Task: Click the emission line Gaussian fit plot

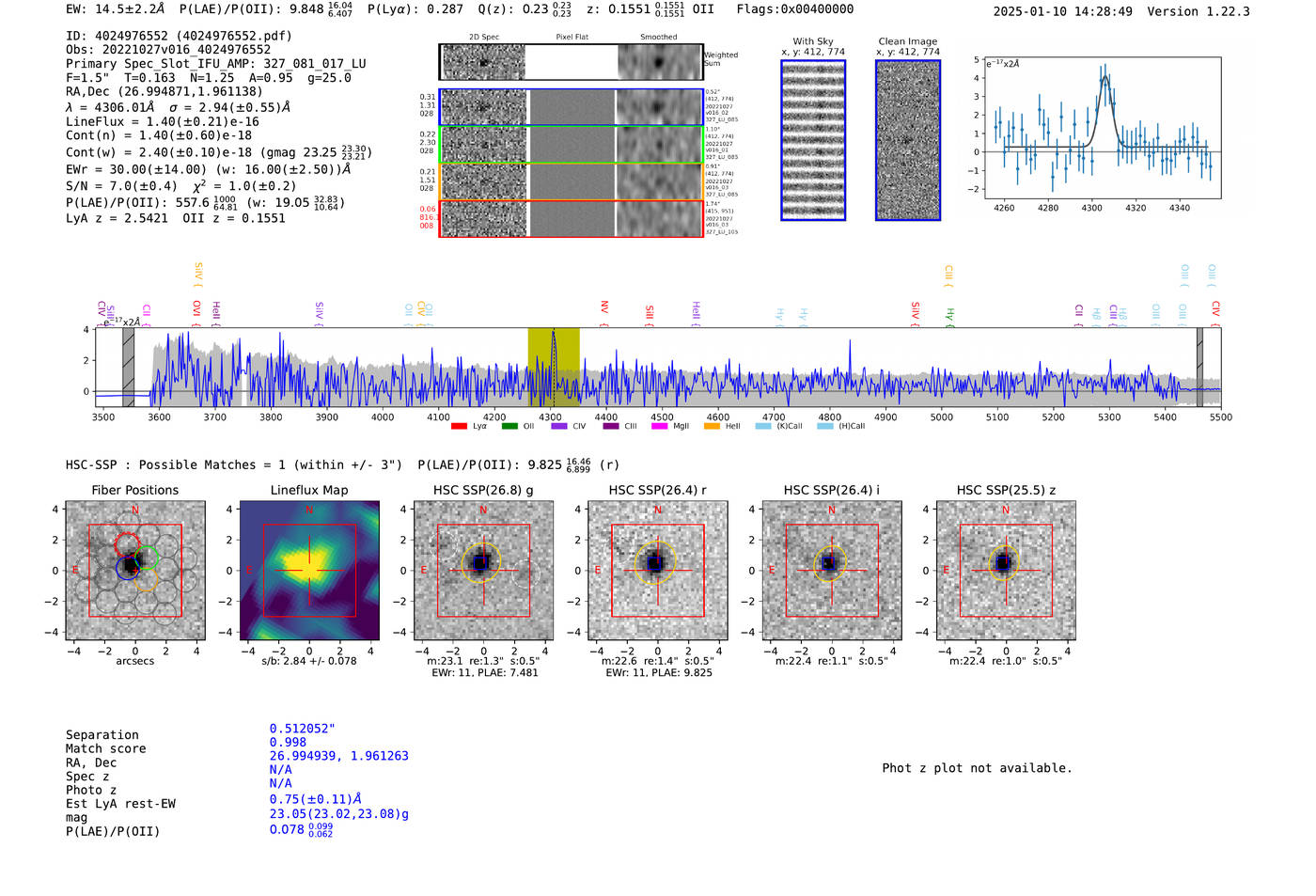Action: click(1103, 127)
